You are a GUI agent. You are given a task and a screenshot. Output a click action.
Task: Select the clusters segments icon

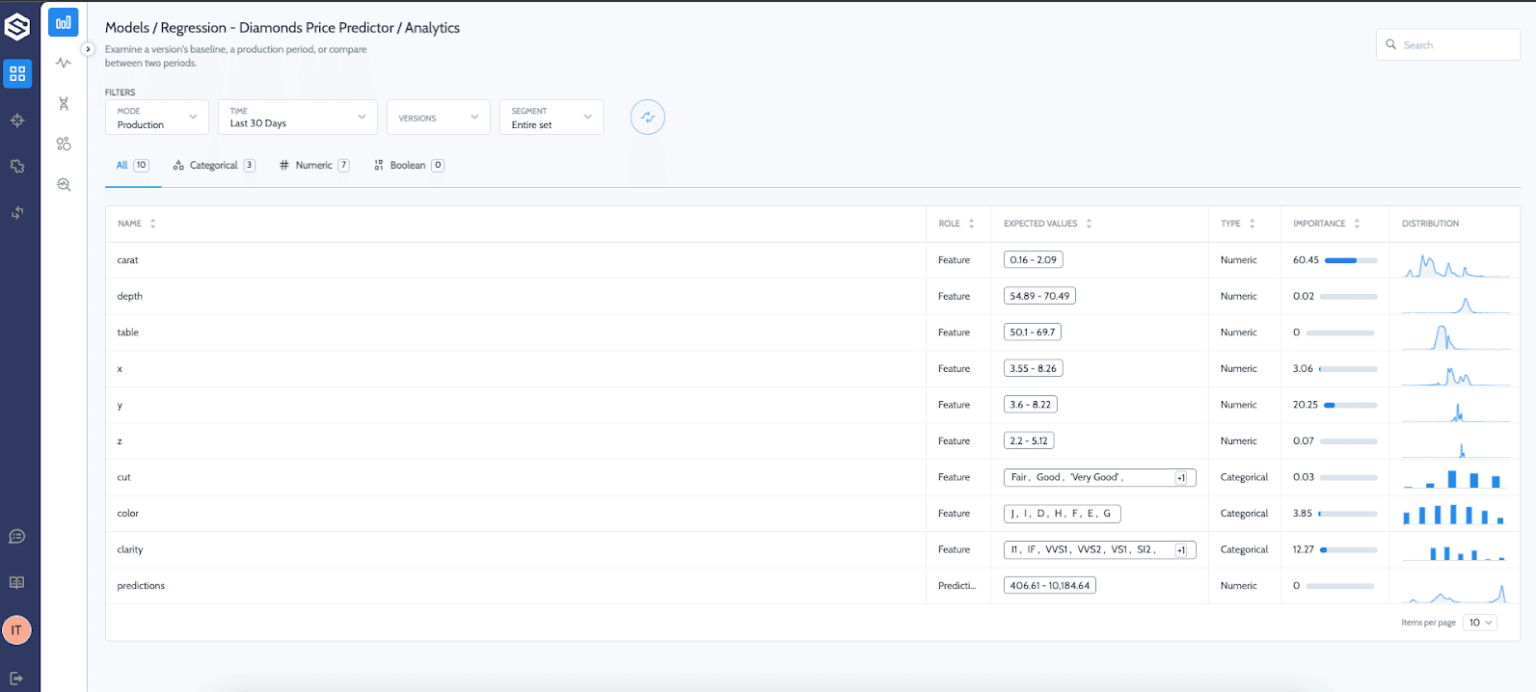coord(62,143)
